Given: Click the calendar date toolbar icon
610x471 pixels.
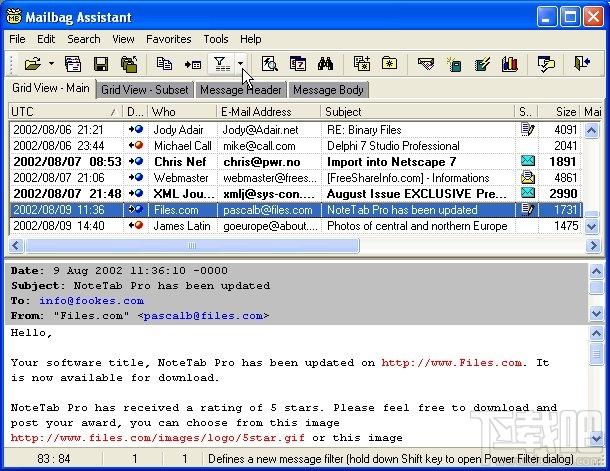Looking at the screenshot, I should [x=298, y=63].
